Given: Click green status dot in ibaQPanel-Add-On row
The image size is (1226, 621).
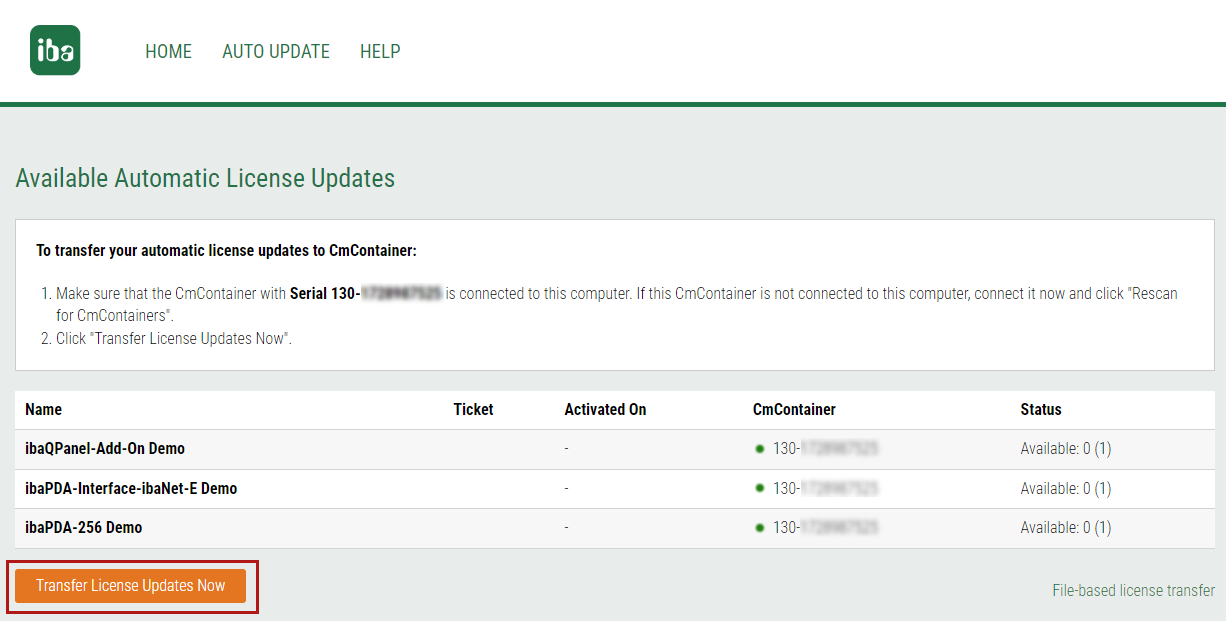Looking at the screenshot, I should click(760, 449).
